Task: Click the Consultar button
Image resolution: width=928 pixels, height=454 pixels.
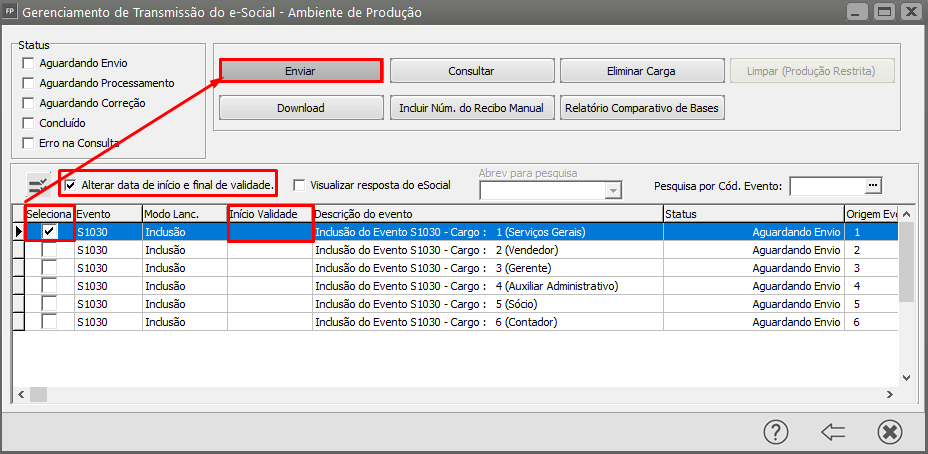Action: coord(472,71)
